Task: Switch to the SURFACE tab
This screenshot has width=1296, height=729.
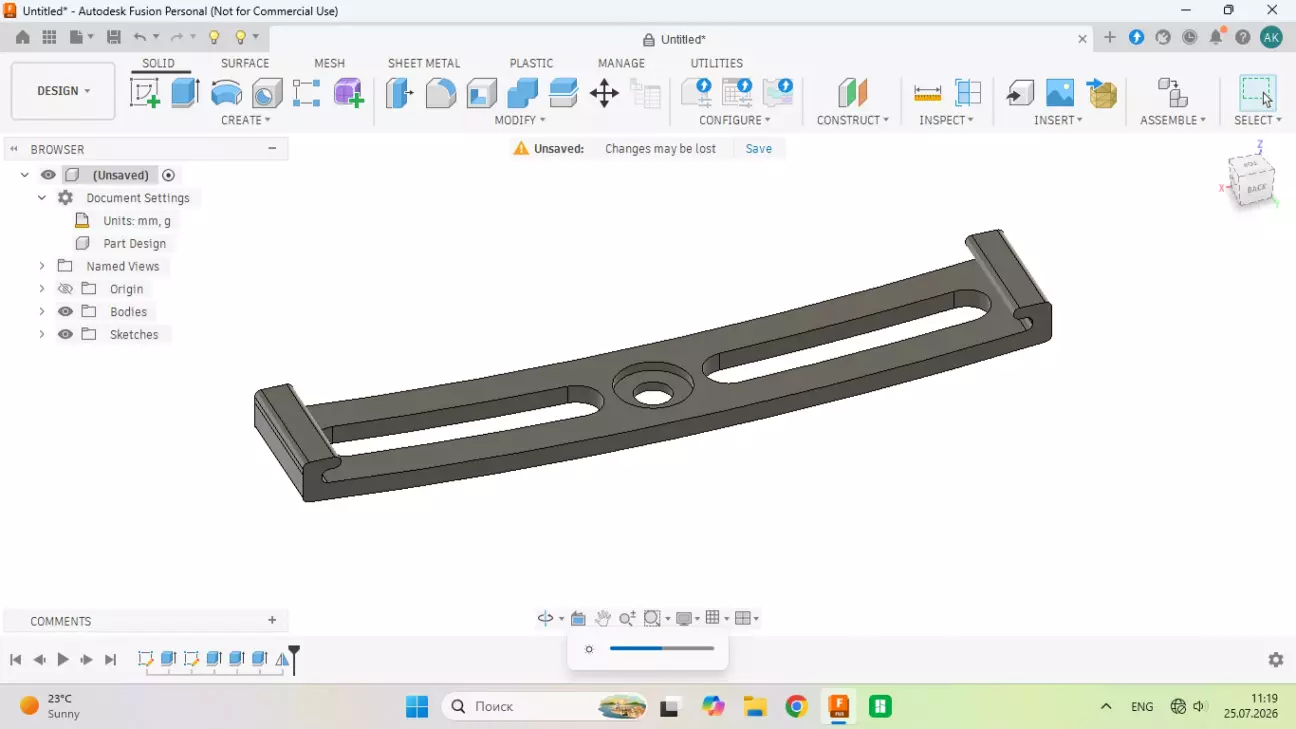Action: (245, 63)
